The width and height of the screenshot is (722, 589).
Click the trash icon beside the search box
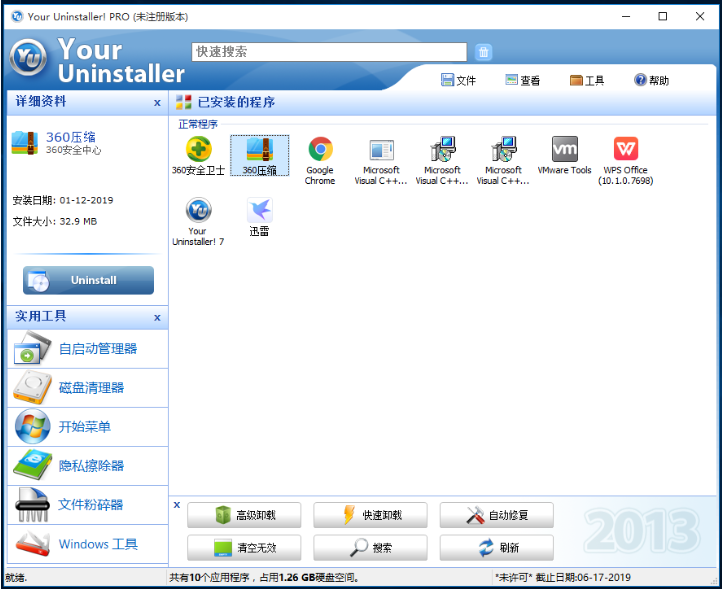pyautogui.click(x=483, y=52)
